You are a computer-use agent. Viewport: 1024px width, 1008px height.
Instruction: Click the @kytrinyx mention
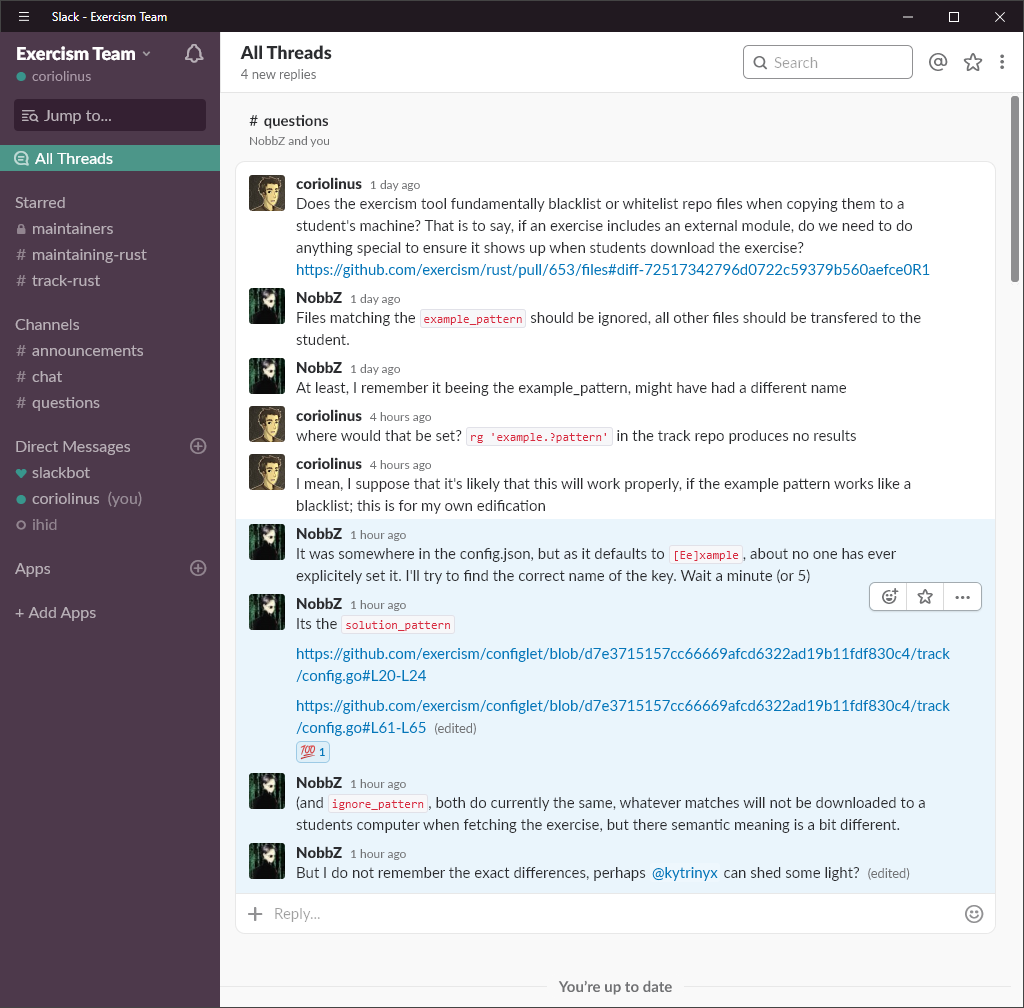684,873
